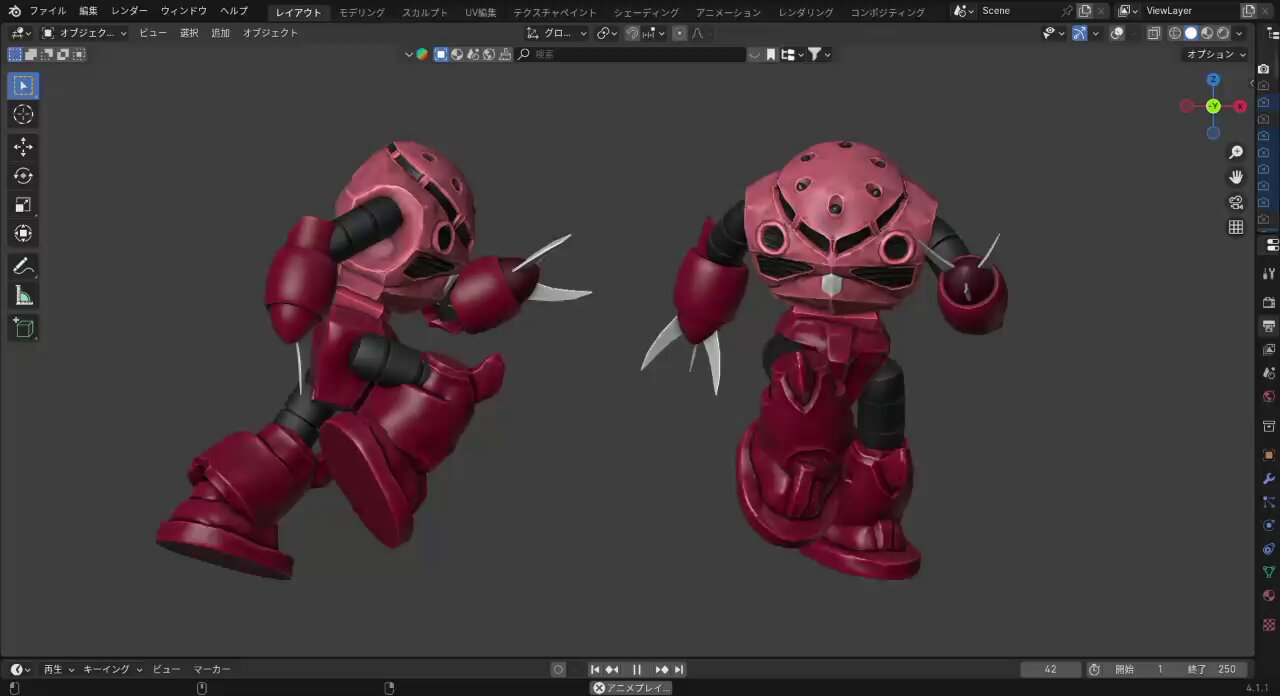1280x696 pixels.
Task: Open the 編集 menu
Action: [x=88, y=11]
